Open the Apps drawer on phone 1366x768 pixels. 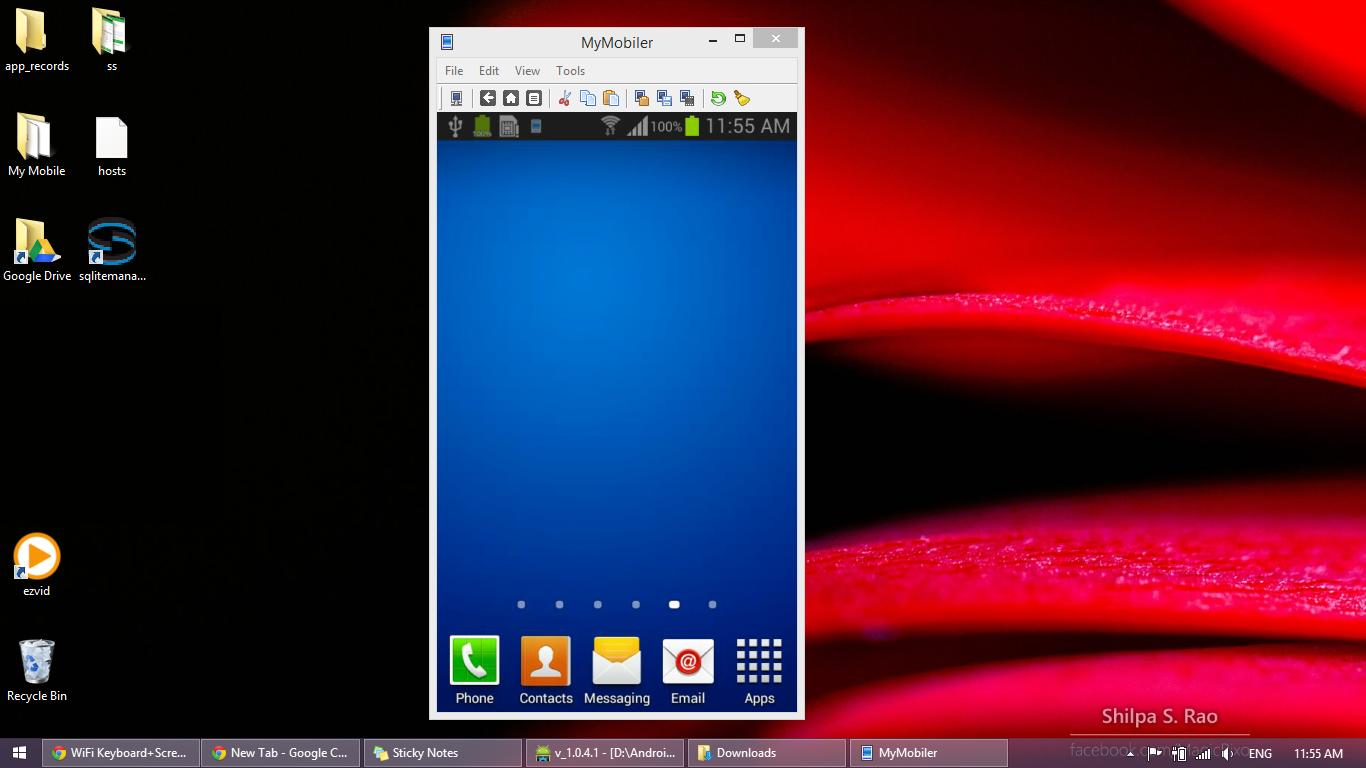[x=759, y=671]
